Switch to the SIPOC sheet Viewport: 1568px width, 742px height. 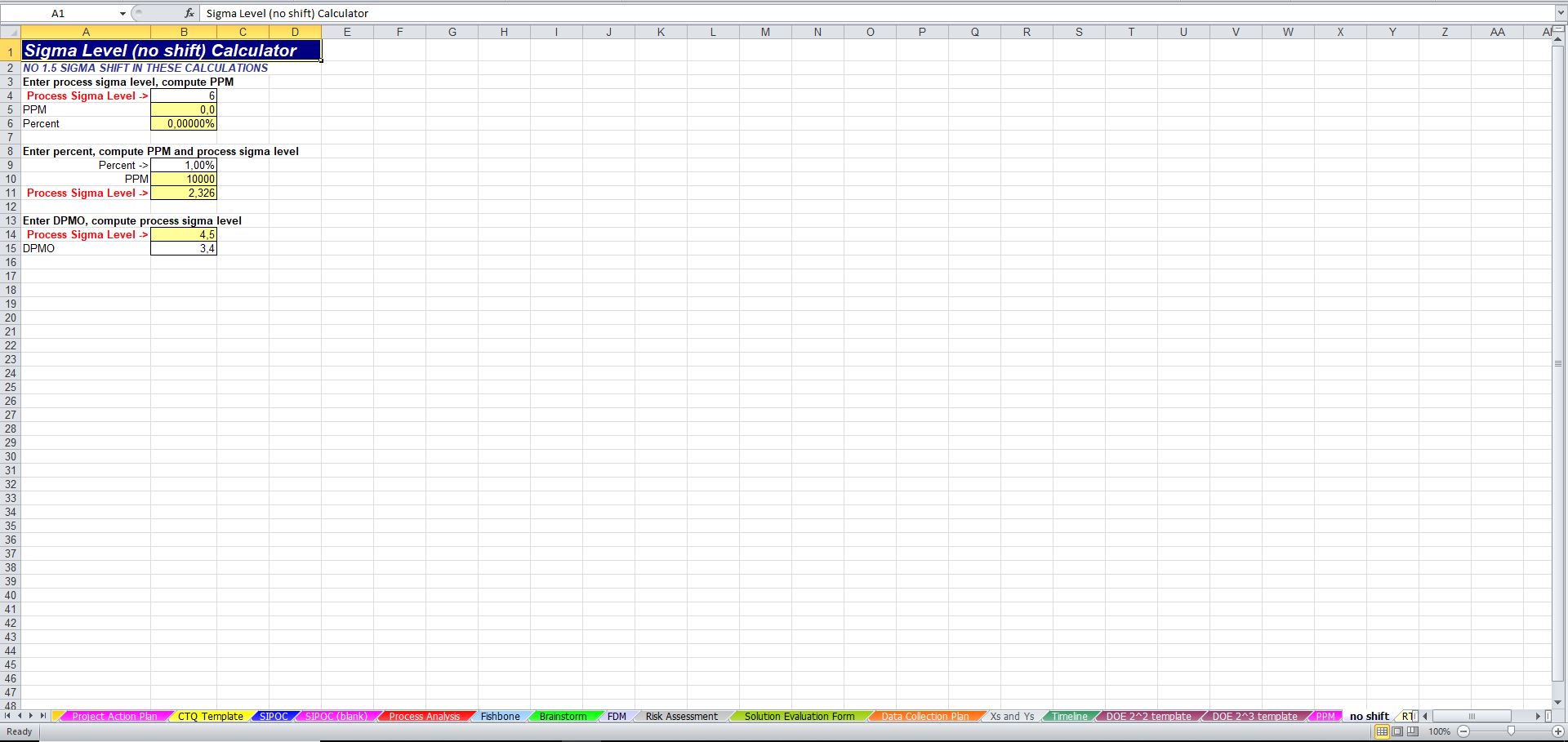(274, 716)
